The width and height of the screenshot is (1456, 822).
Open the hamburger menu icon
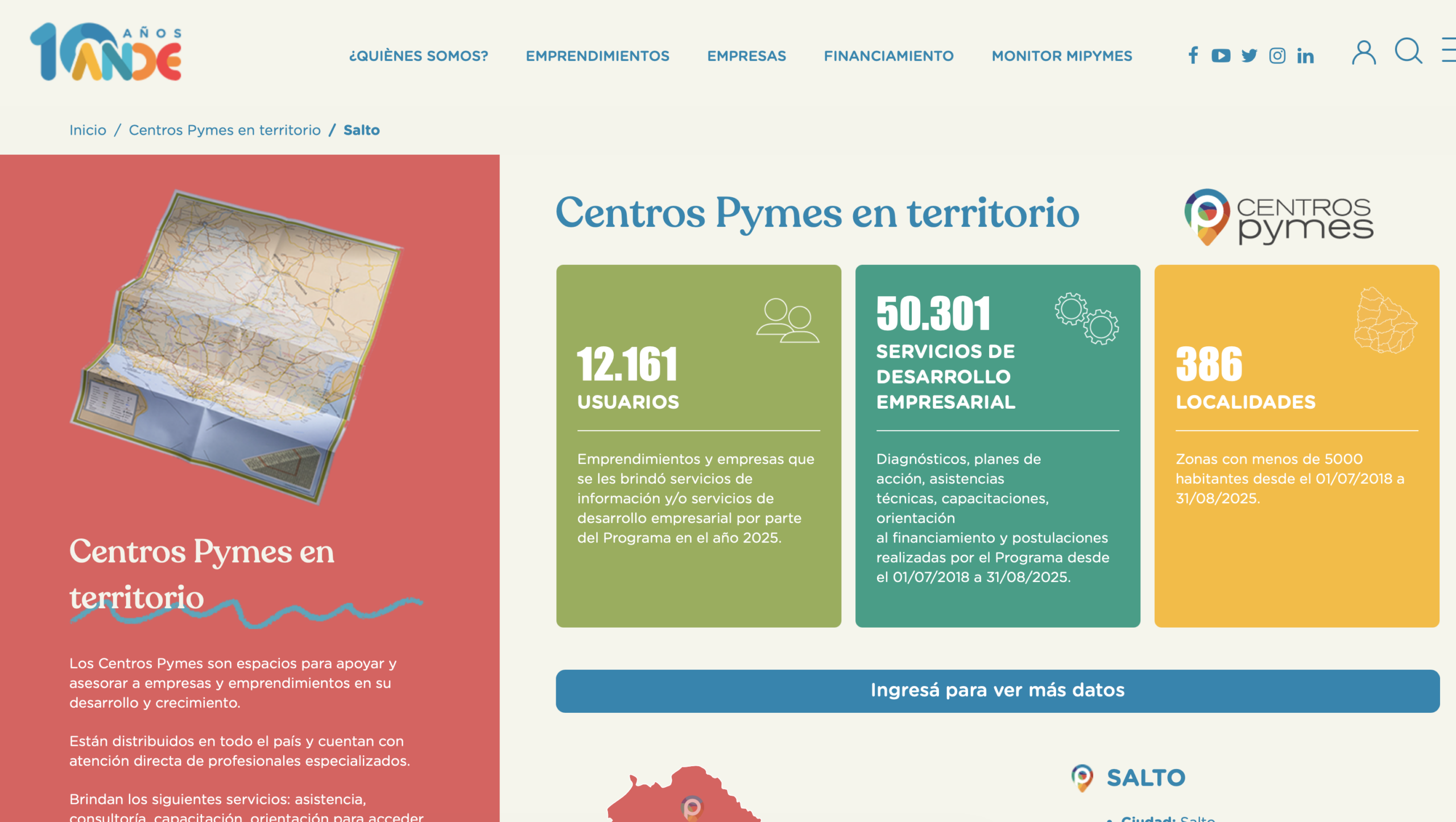click(x=1449, y=50)
